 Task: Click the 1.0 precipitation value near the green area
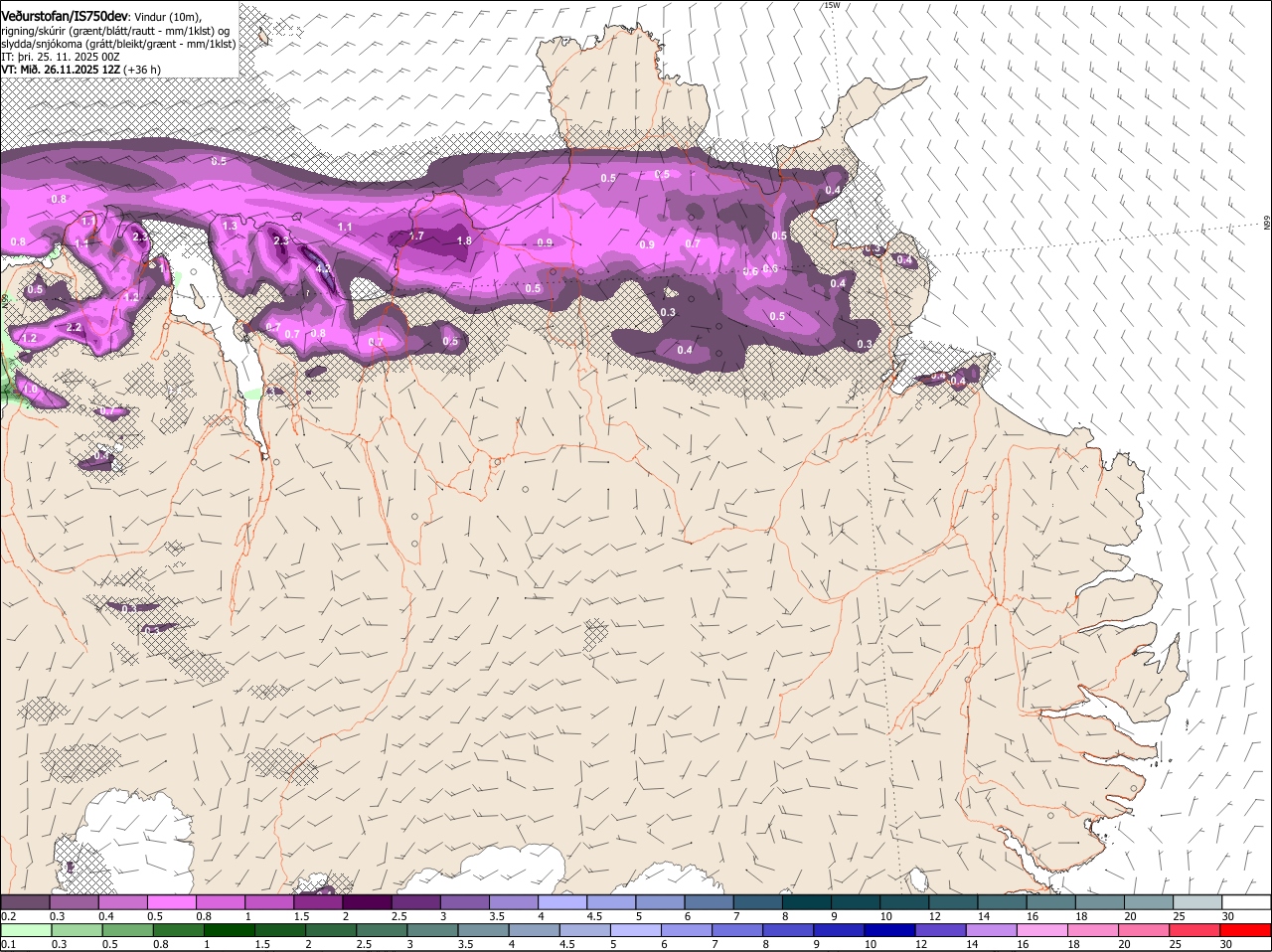(29, 390)
